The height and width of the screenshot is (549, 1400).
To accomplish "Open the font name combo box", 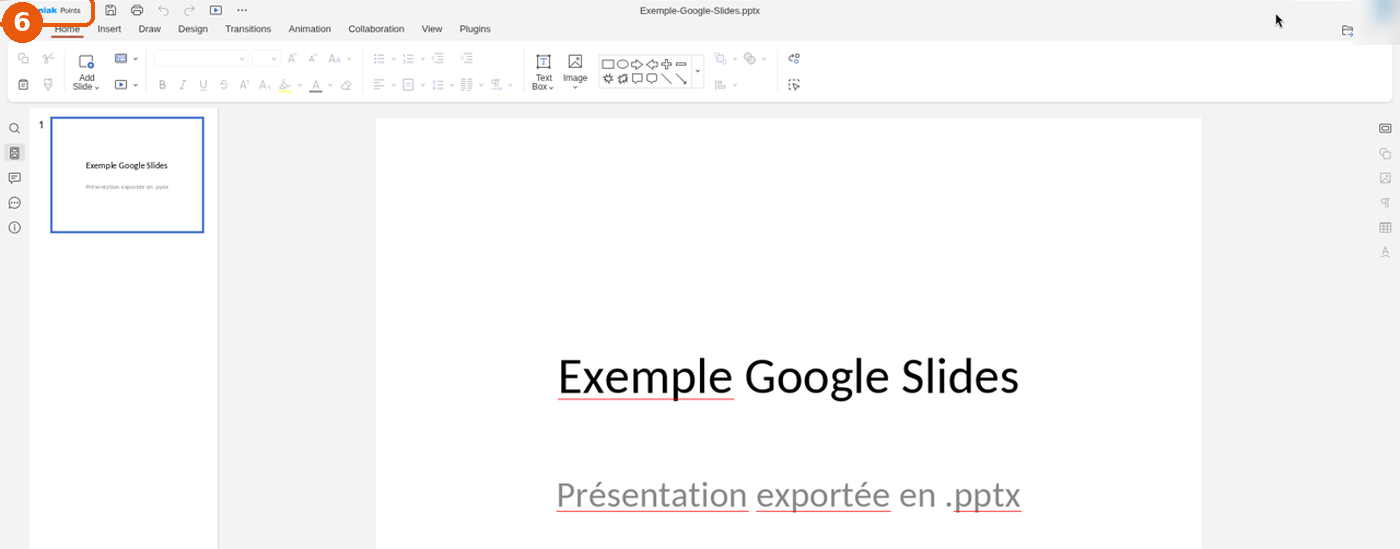I will coord(200,59).
